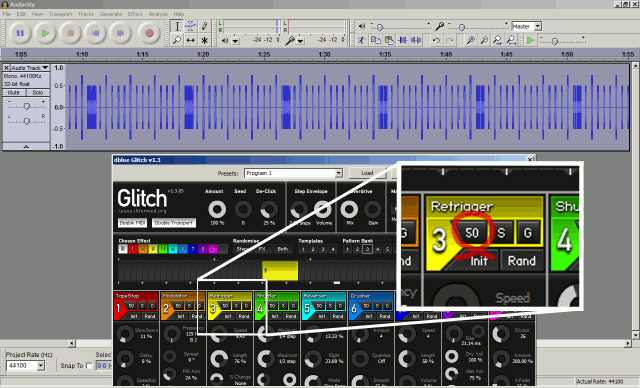Viewport: 640px width, 388px height.
Task: Toggle Disable MIDI in Glitch
Action: [133, 223]
